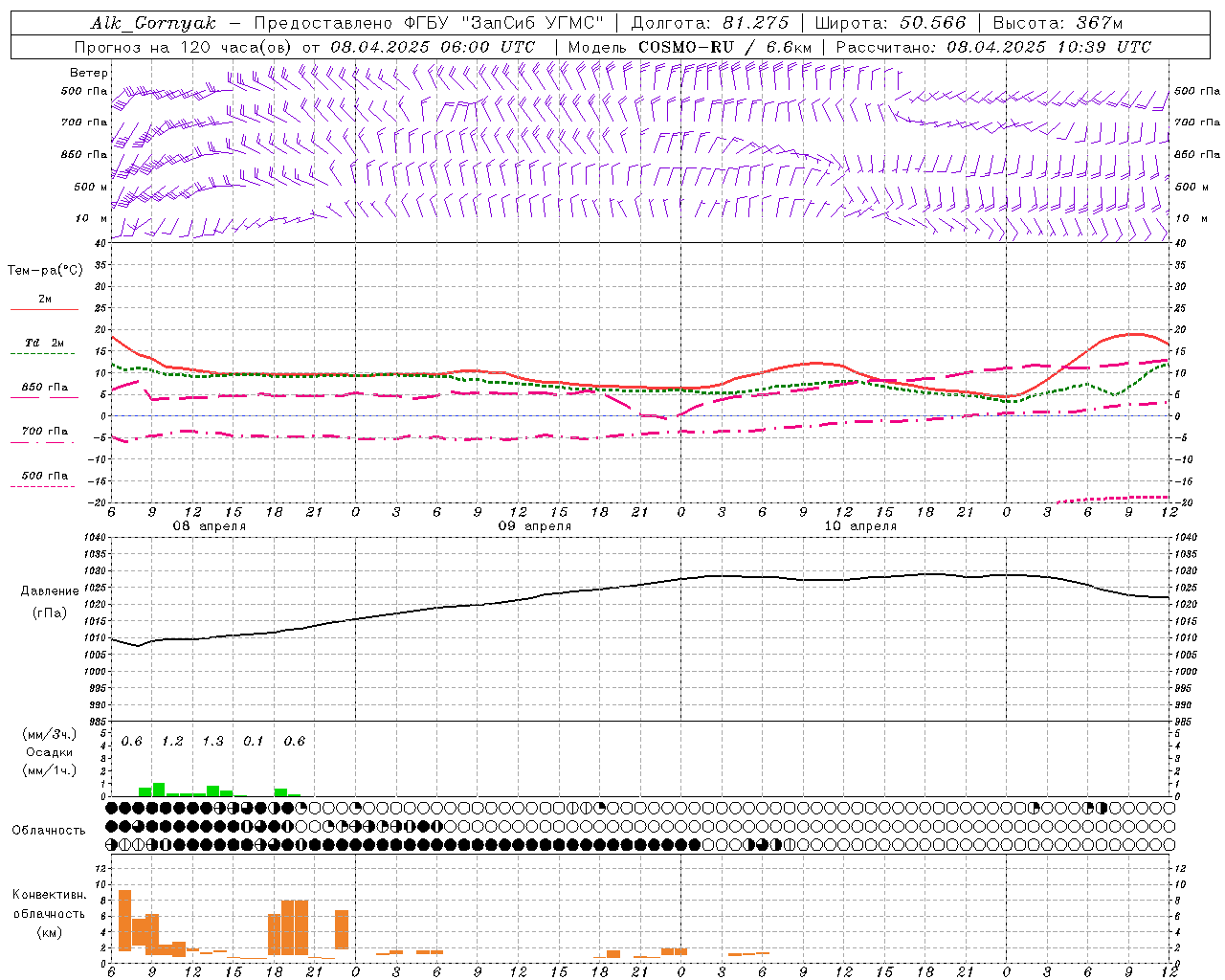Image resolution: width=1225 pixels, height=980 pixels.
Task: Select the date label "08 апреля"
Action: [209, 526]
